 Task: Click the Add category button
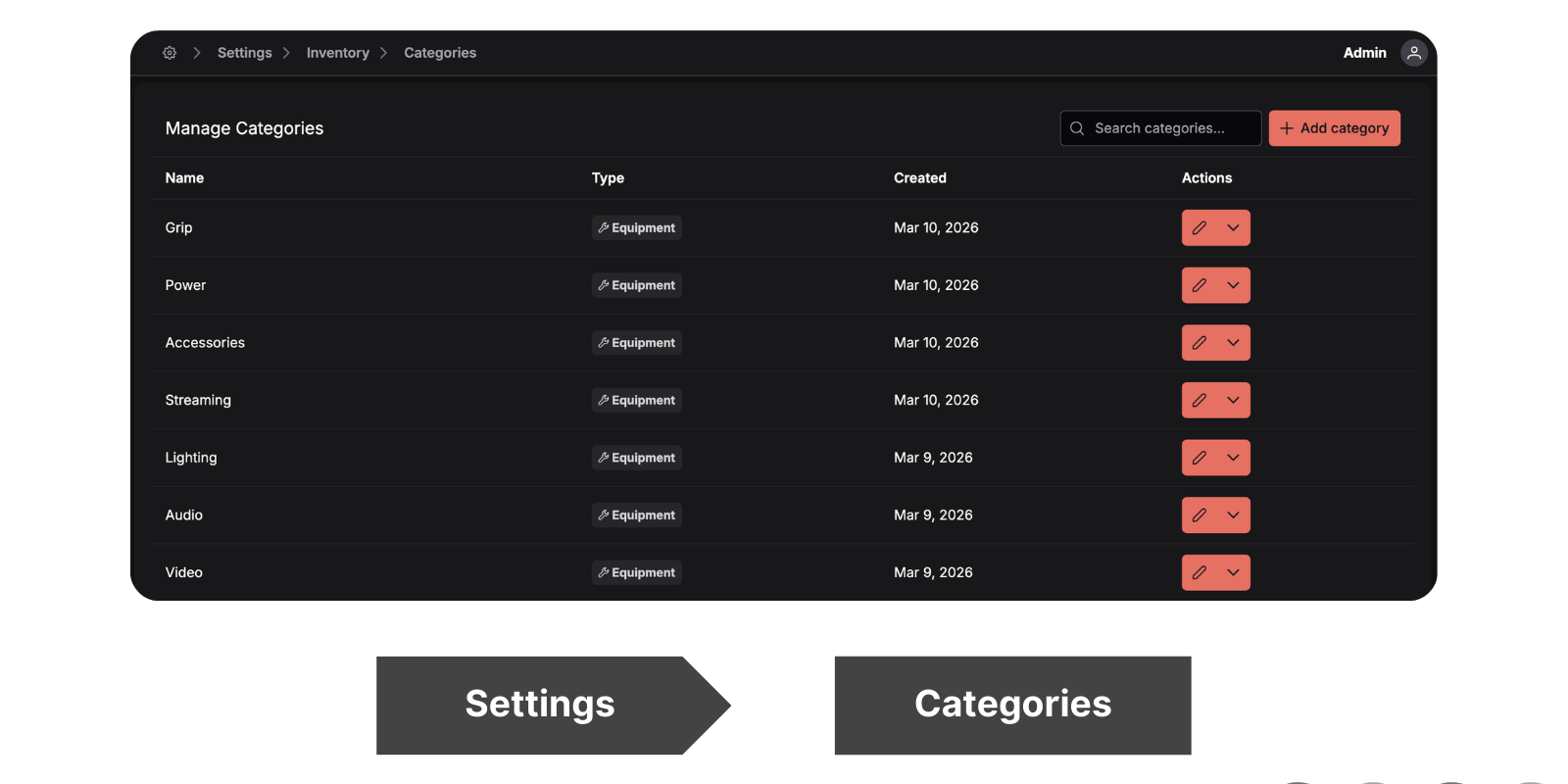point(1335,128)
